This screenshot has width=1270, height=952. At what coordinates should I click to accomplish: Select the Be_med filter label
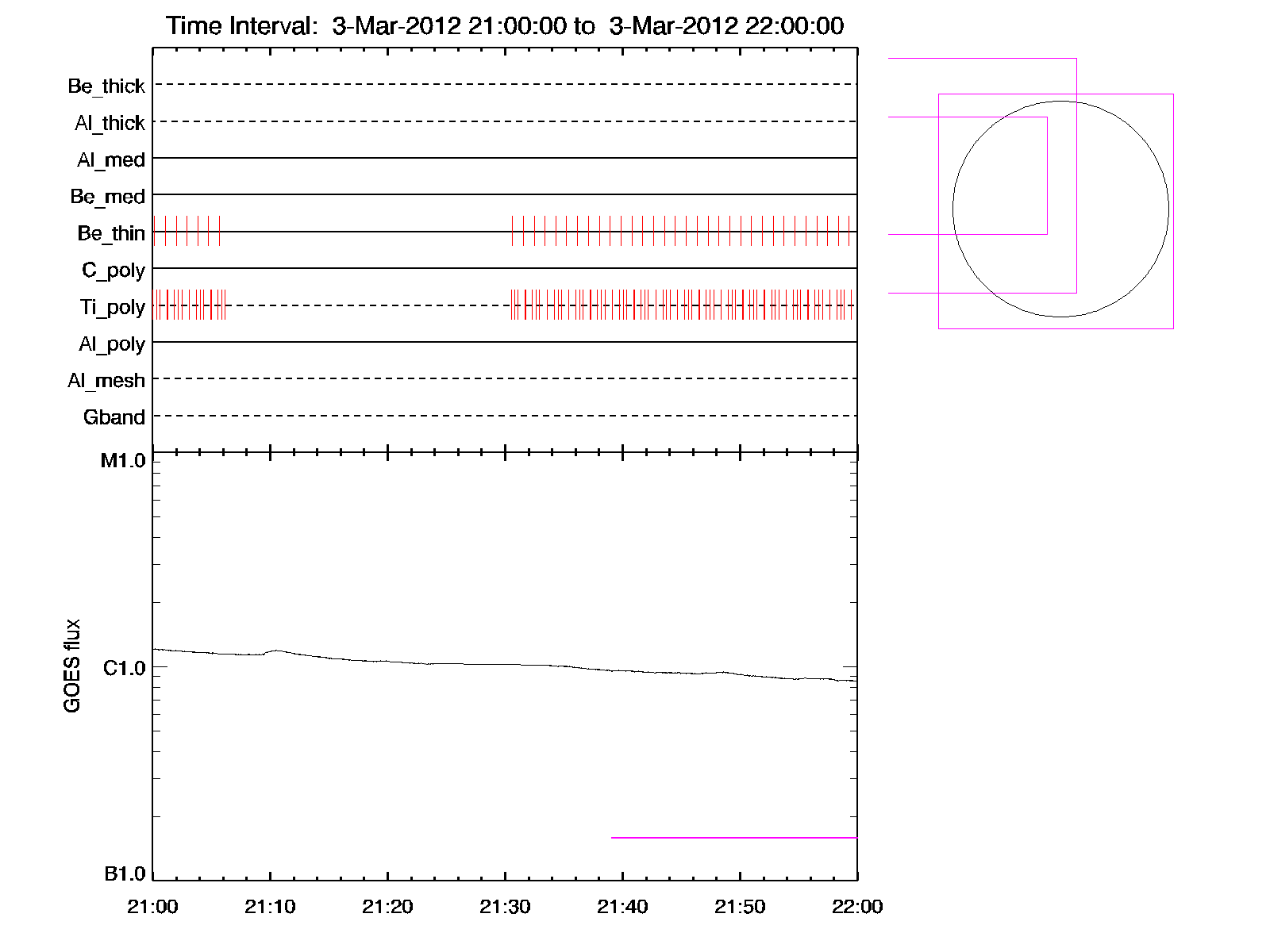[x=107, y=196]
